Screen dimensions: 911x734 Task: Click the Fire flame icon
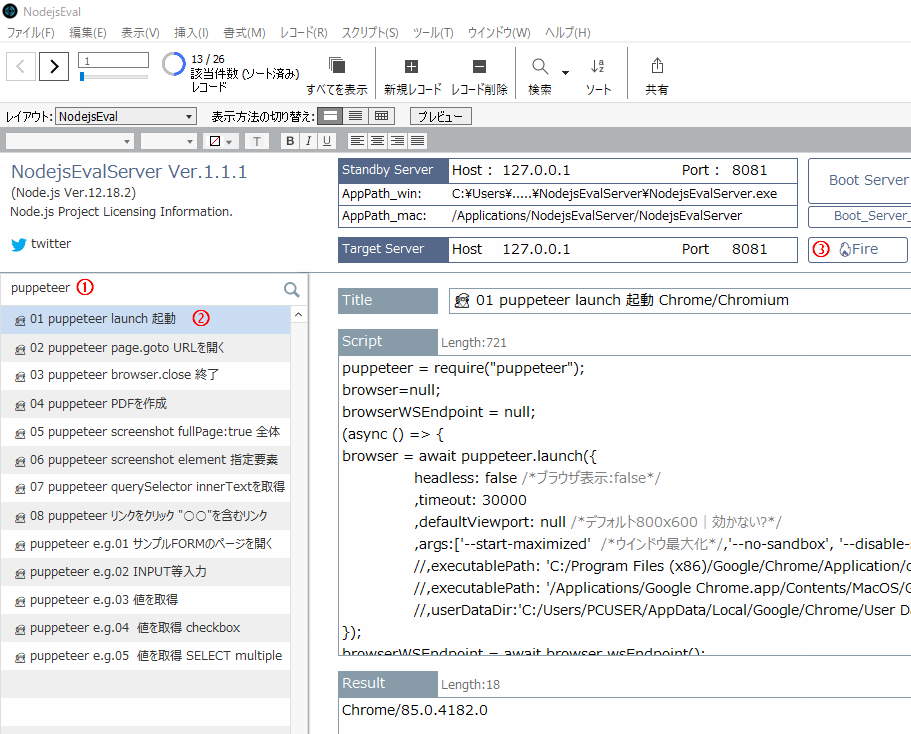844,249
